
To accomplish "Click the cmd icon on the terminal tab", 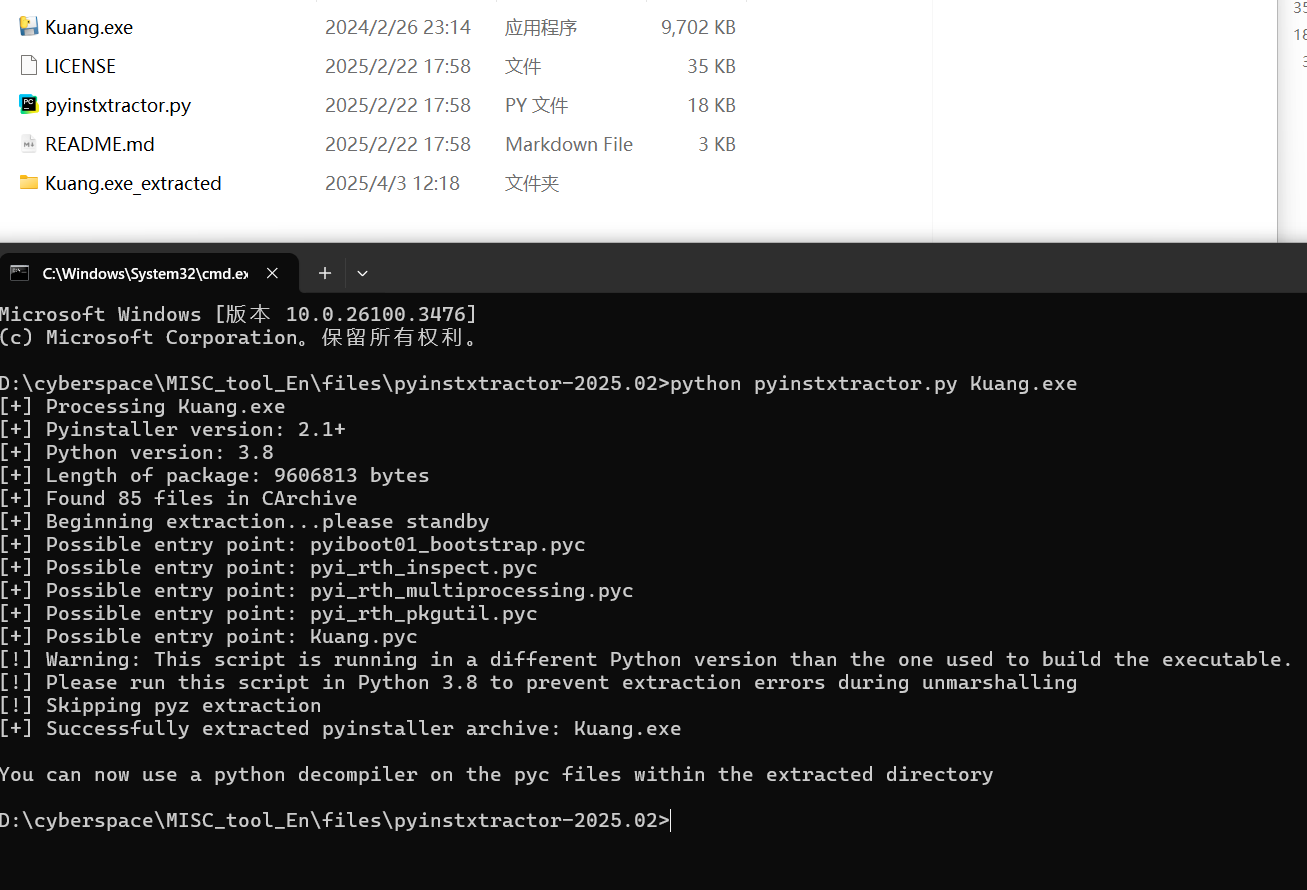I will (x=19, y=273).
